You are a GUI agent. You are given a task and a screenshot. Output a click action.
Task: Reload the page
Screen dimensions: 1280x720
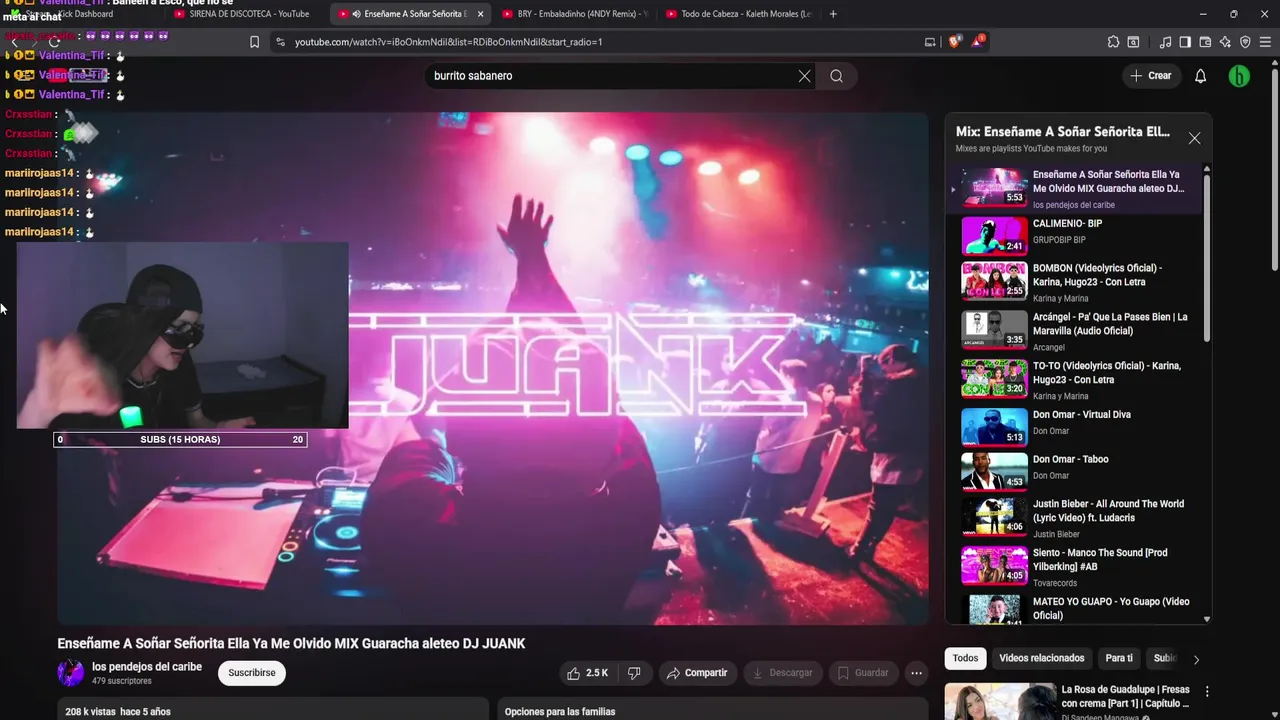54,42
